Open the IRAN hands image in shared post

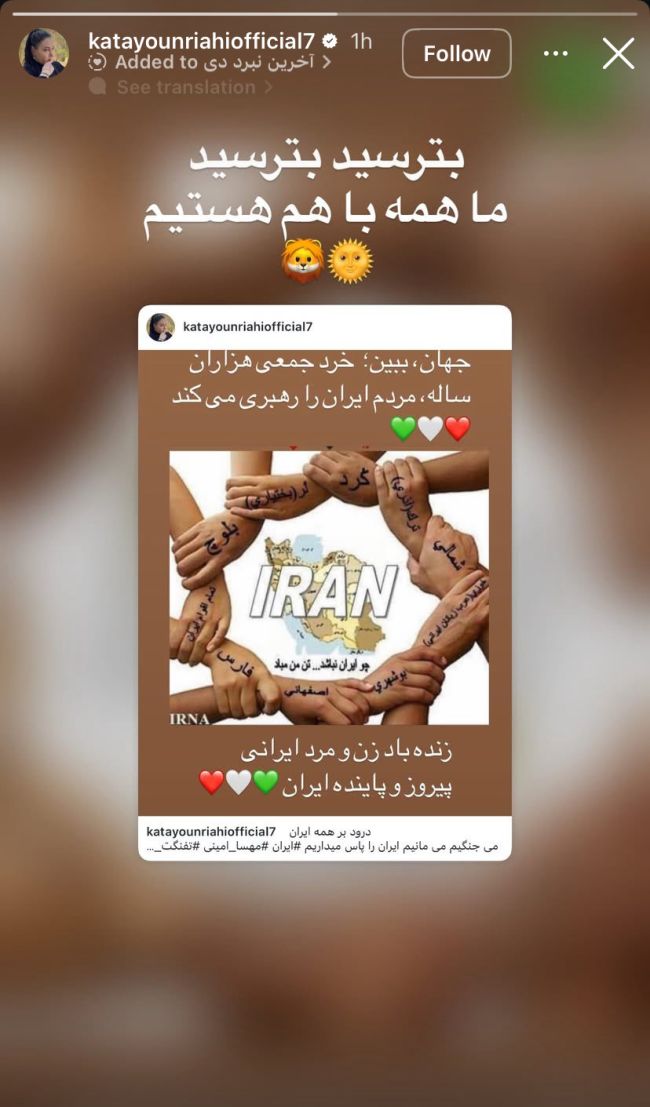[329, 588]
